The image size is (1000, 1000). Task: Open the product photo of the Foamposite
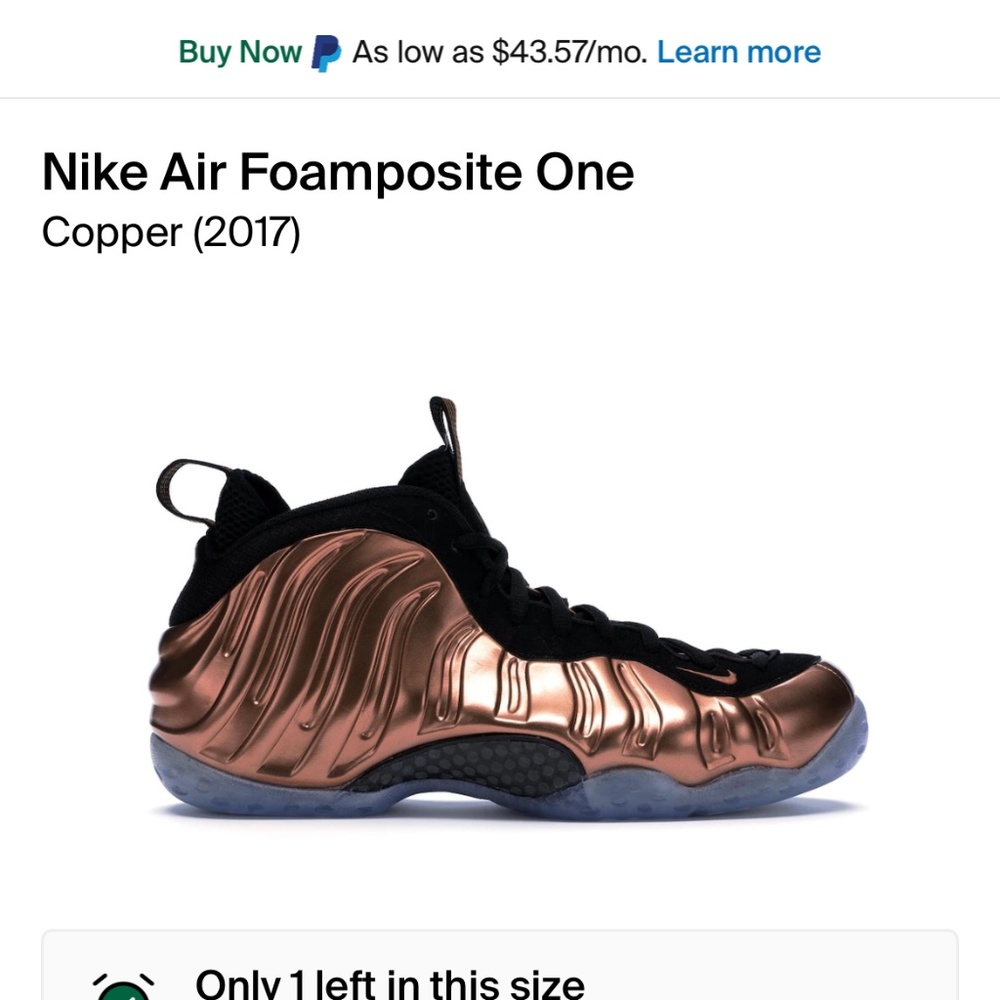[500, 620]
